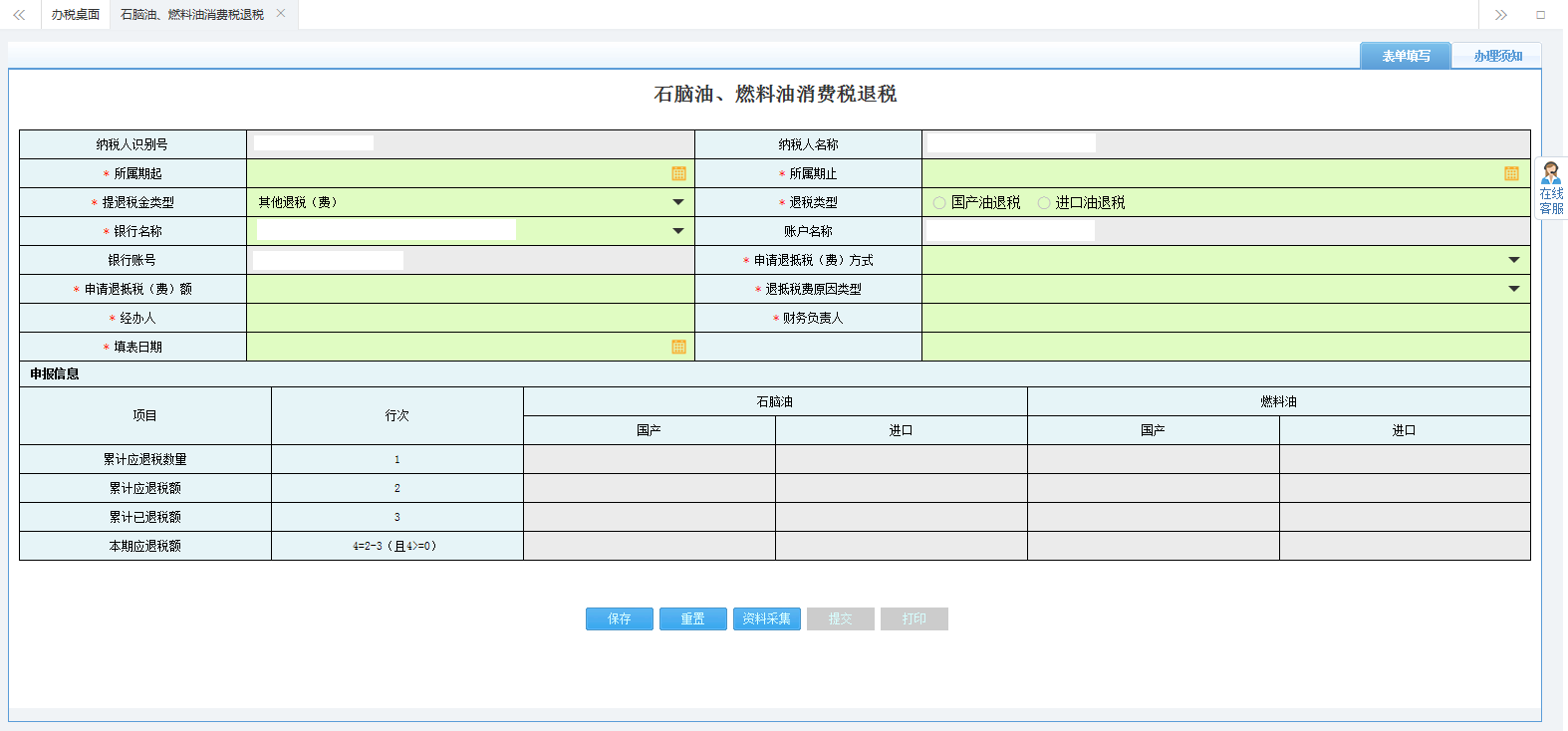
Task: Click 累计已退税额 燃料油 国产 cell
Action: pyautogui.click(x=1154, y=517)
